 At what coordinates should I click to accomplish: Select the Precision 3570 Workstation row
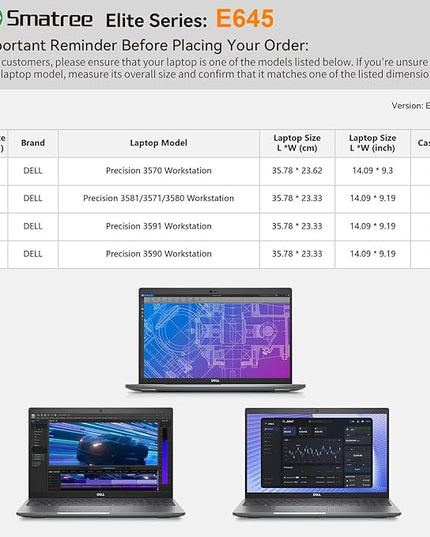pyautogui.click(x=215, y=171)
